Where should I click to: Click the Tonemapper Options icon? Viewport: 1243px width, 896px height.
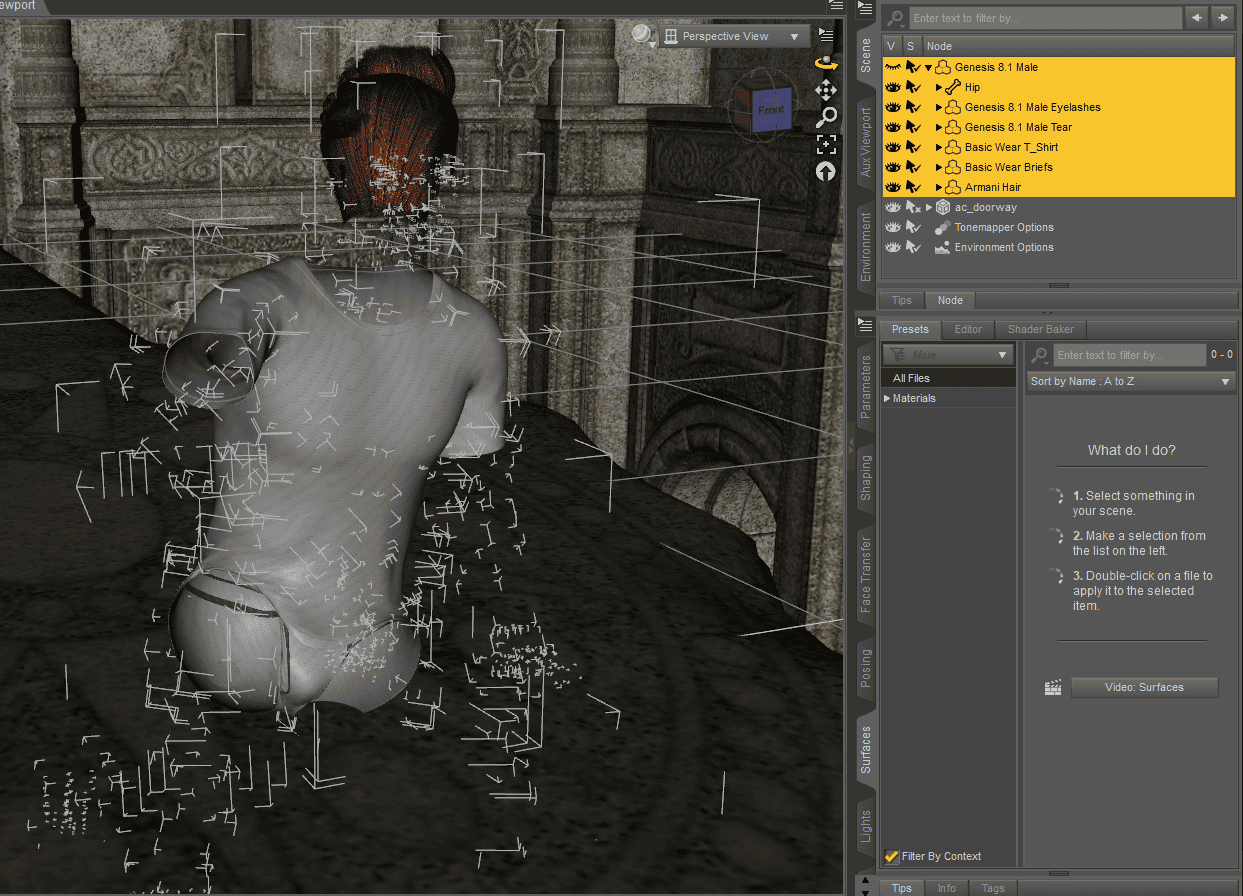tap(941, 227)
